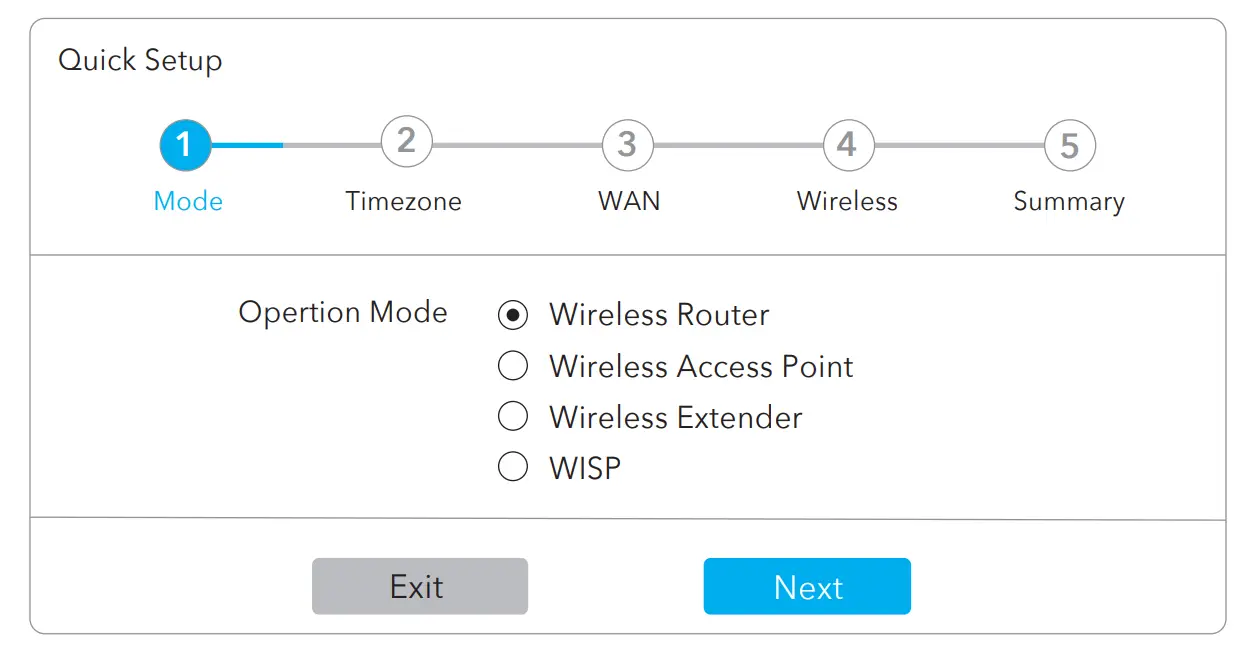This screenshot has height=656, width=1244.
Task: Click the blue progress bar segment
Action: (246, 144)
